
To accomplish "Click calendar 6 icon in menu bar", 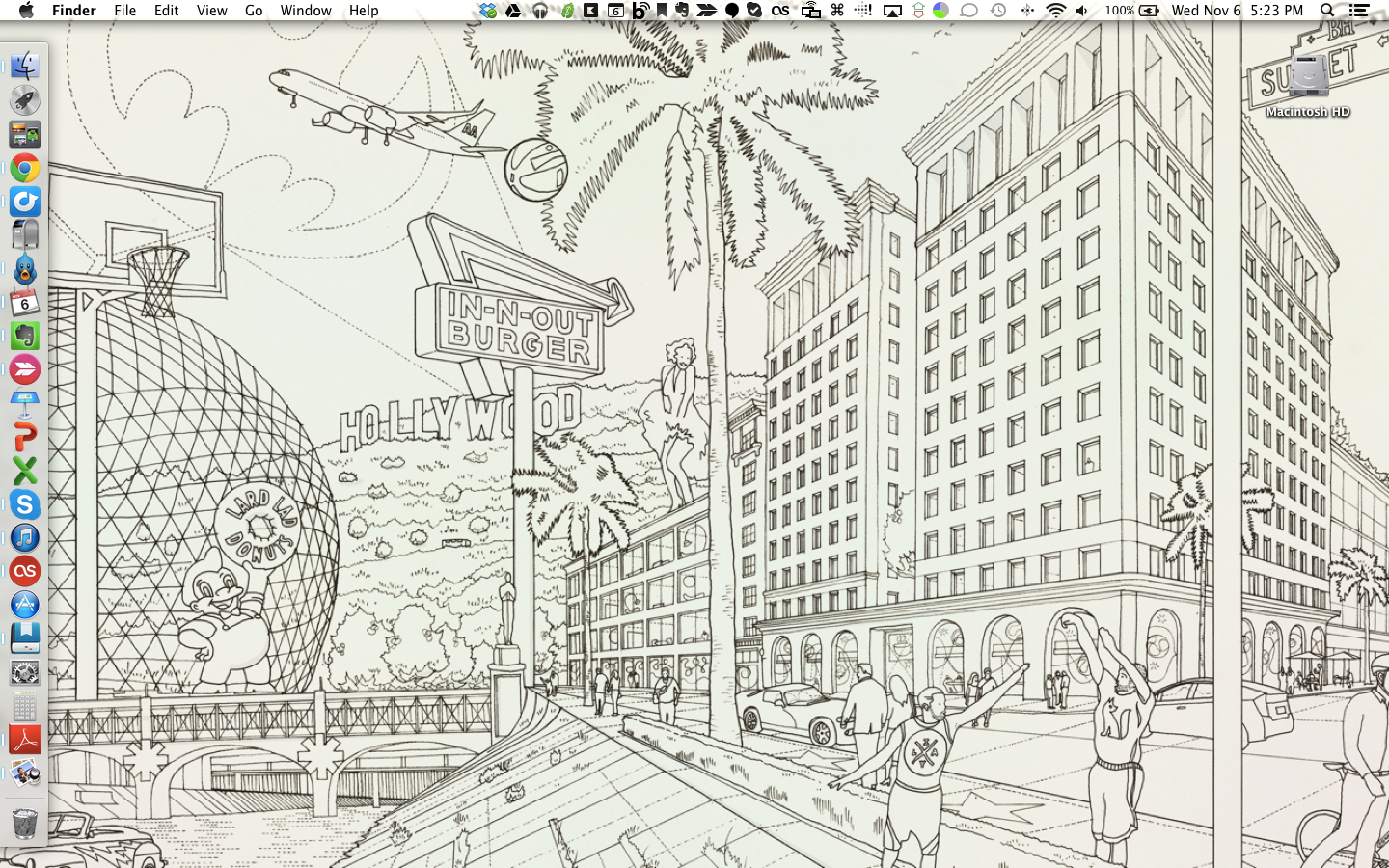I will click(615, 11).
